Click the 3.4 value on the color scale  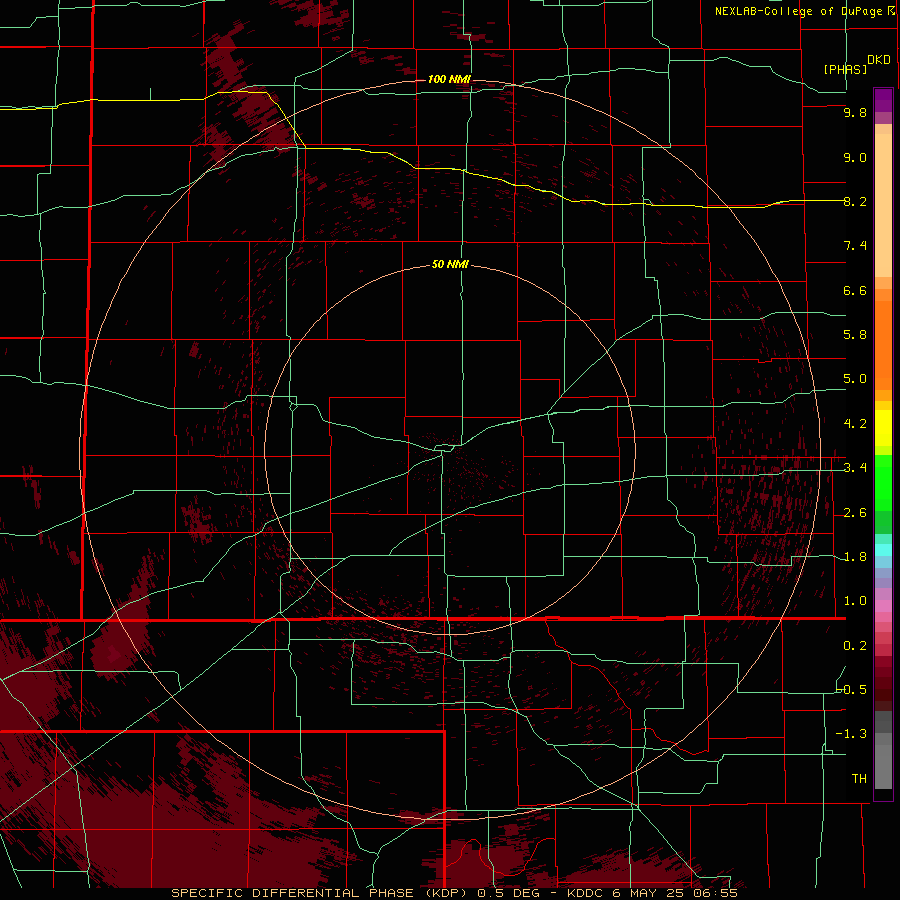855,468
